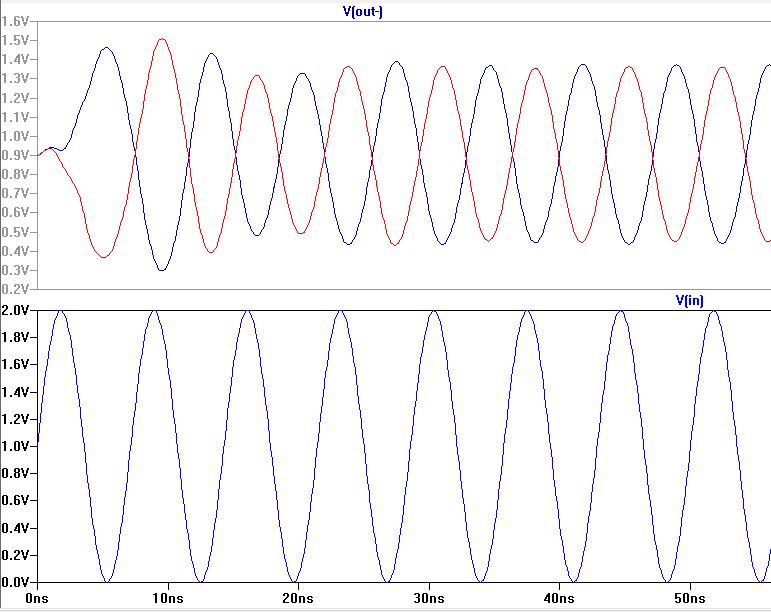Click the V(in) trace label

[x=689, y=300]
